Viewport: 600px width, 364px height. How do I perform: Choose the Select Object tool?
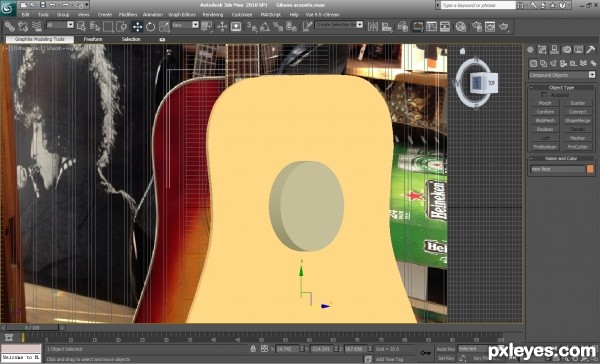(81, 26)
